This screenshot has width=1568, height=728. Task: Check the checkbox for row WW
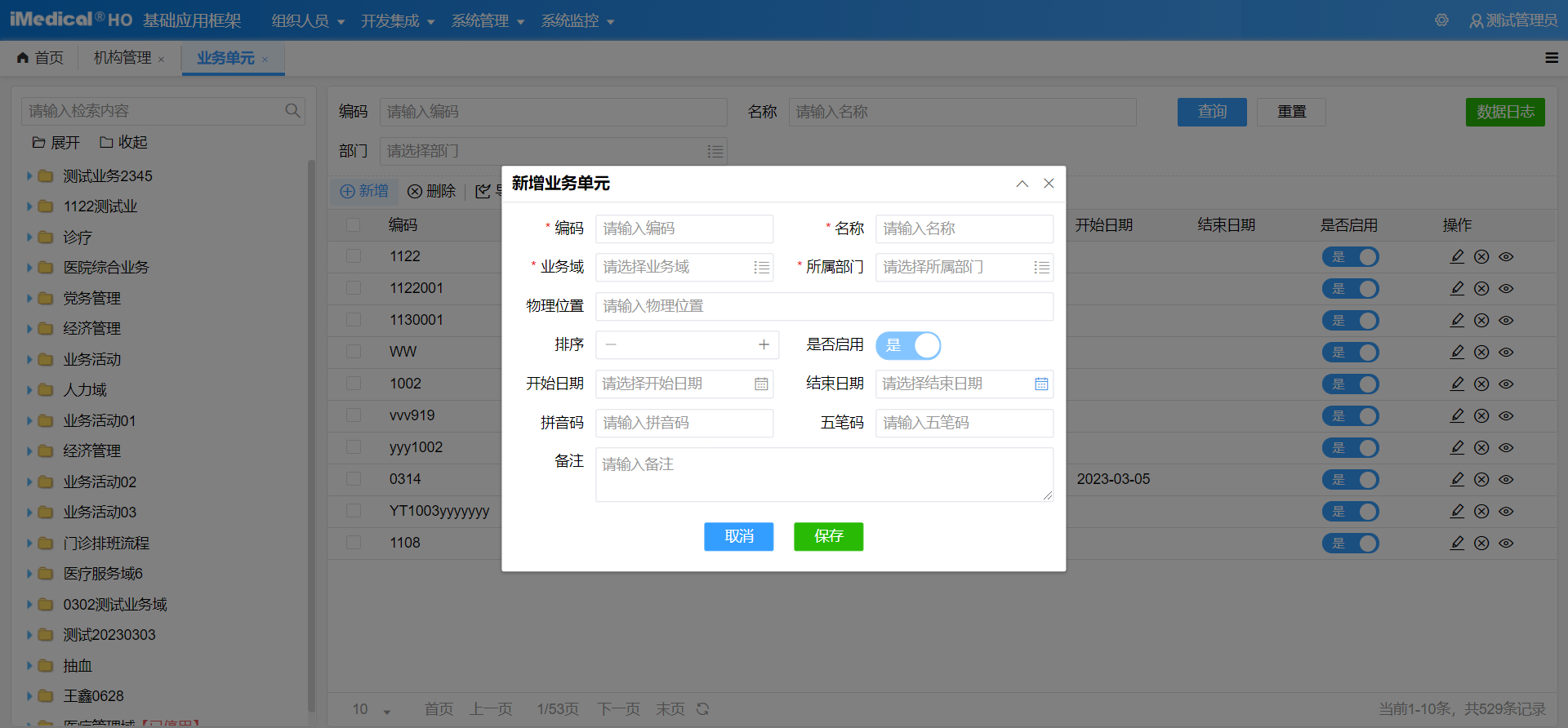click(x=354, y=352)
